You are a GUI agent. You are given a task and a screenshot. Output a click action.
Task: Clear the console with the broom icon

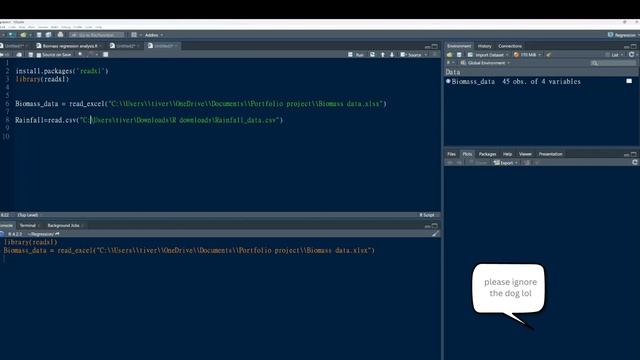tap(435, 234)
